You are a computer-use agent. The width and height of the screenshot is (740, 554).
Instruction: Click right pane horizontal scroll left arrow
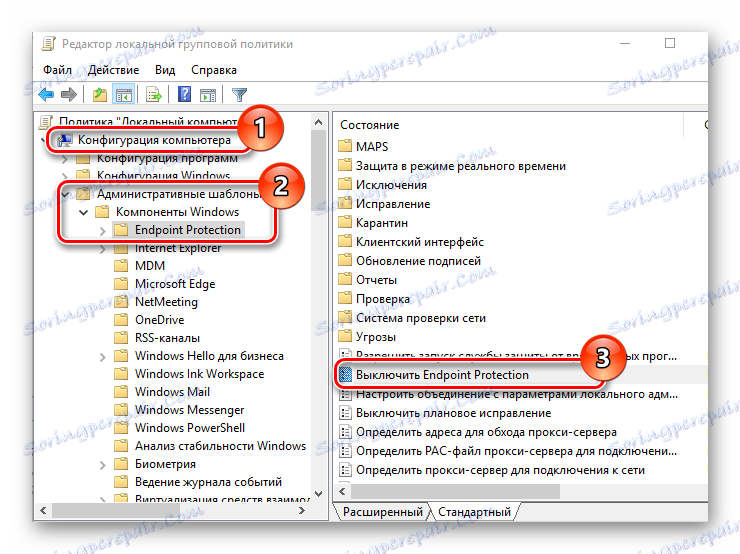click(343, 491)
